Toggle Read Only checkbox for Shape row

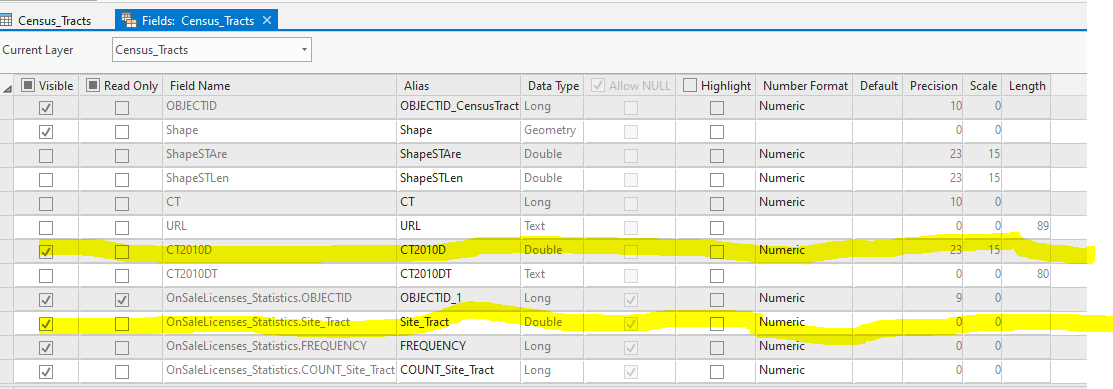pos(122,131)
